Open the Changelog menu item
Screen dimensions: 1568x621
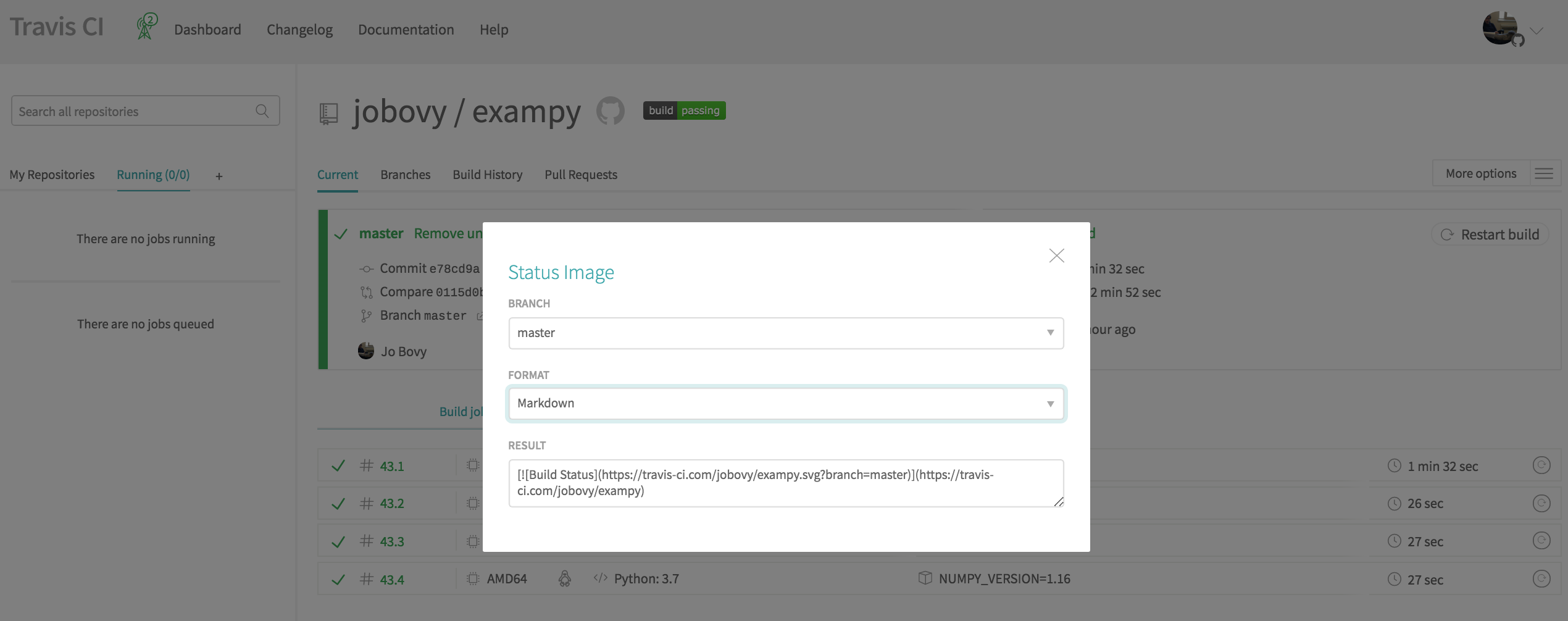click(299, 30)
